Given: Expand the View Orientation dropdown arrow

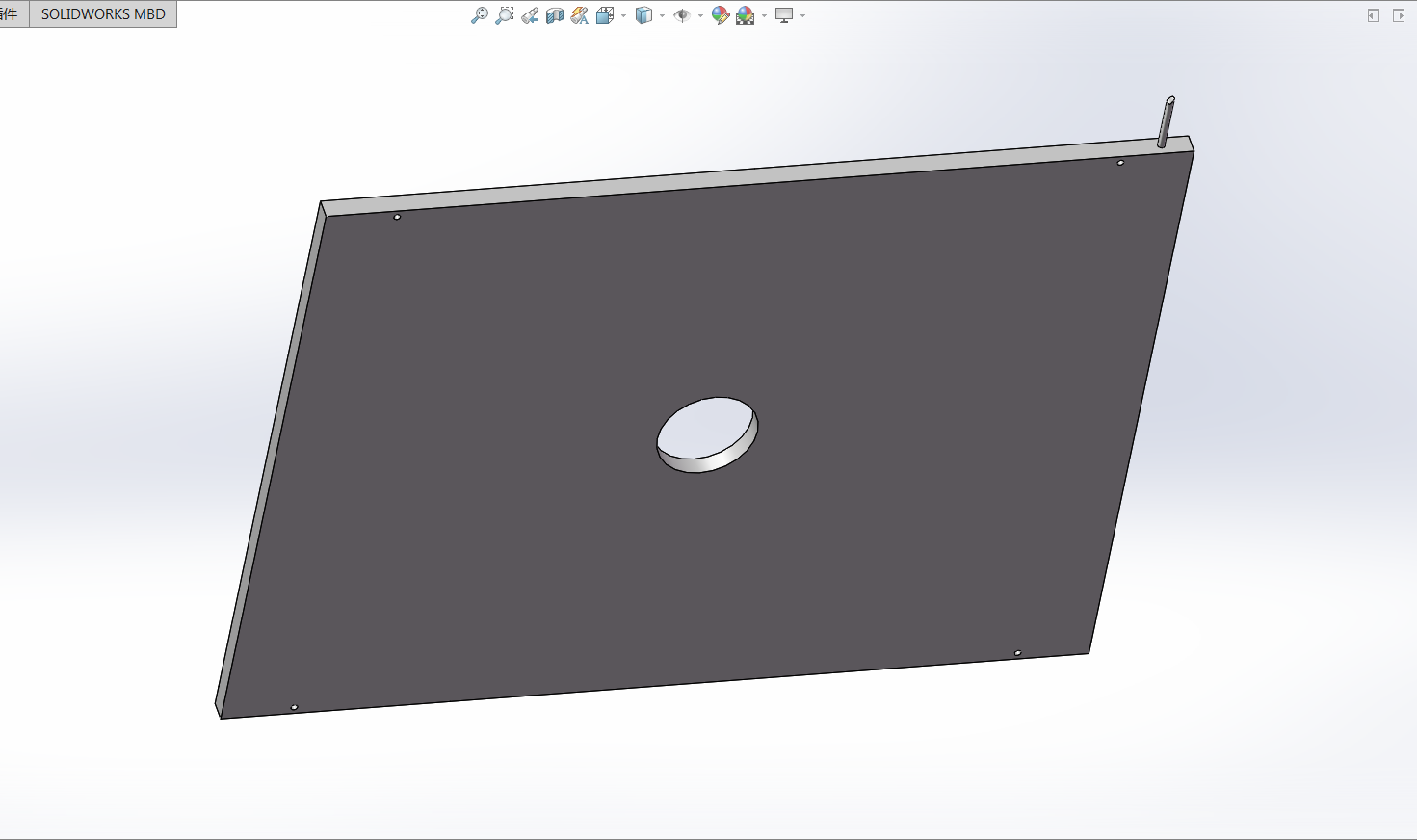Looking at the screenshot, I should [x=623, y=16].
